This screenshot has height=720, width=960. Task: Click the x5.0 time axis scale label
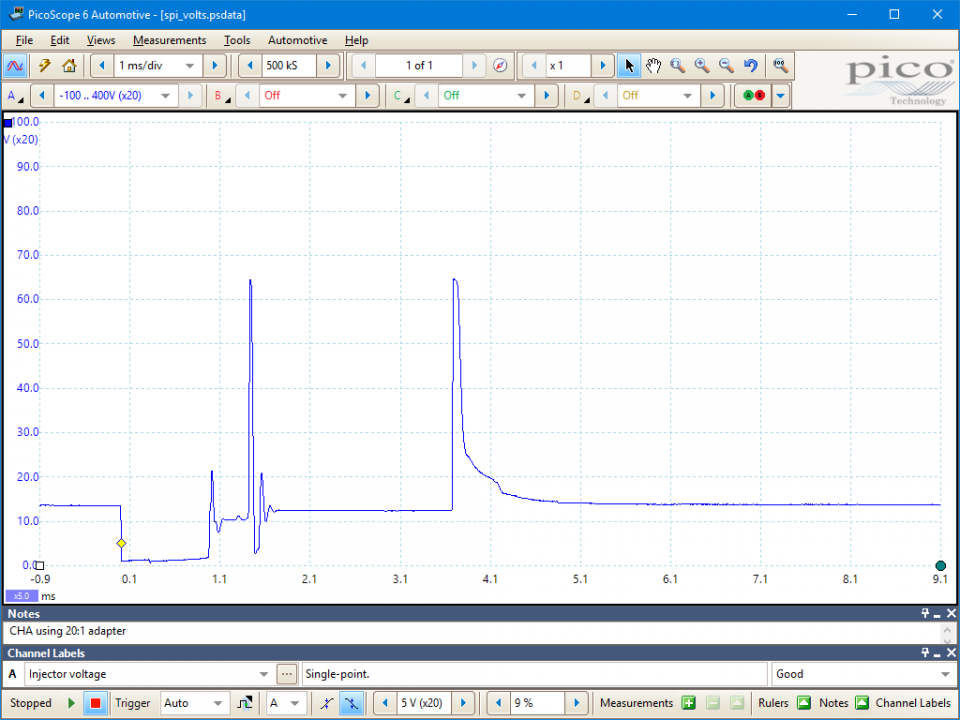pos(21,596)
